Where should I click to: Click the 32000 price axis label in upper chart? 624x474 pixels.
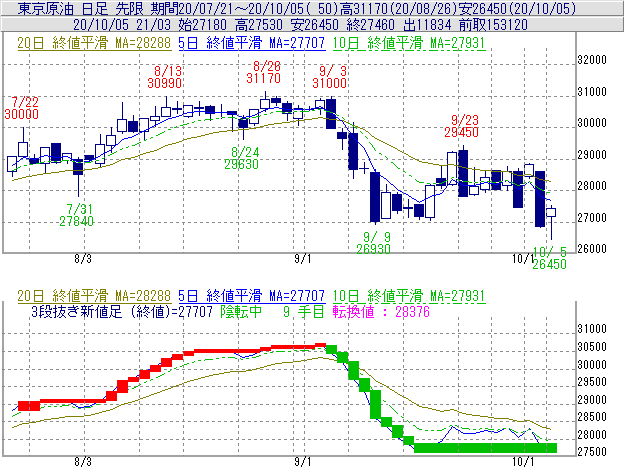point(592,60)
